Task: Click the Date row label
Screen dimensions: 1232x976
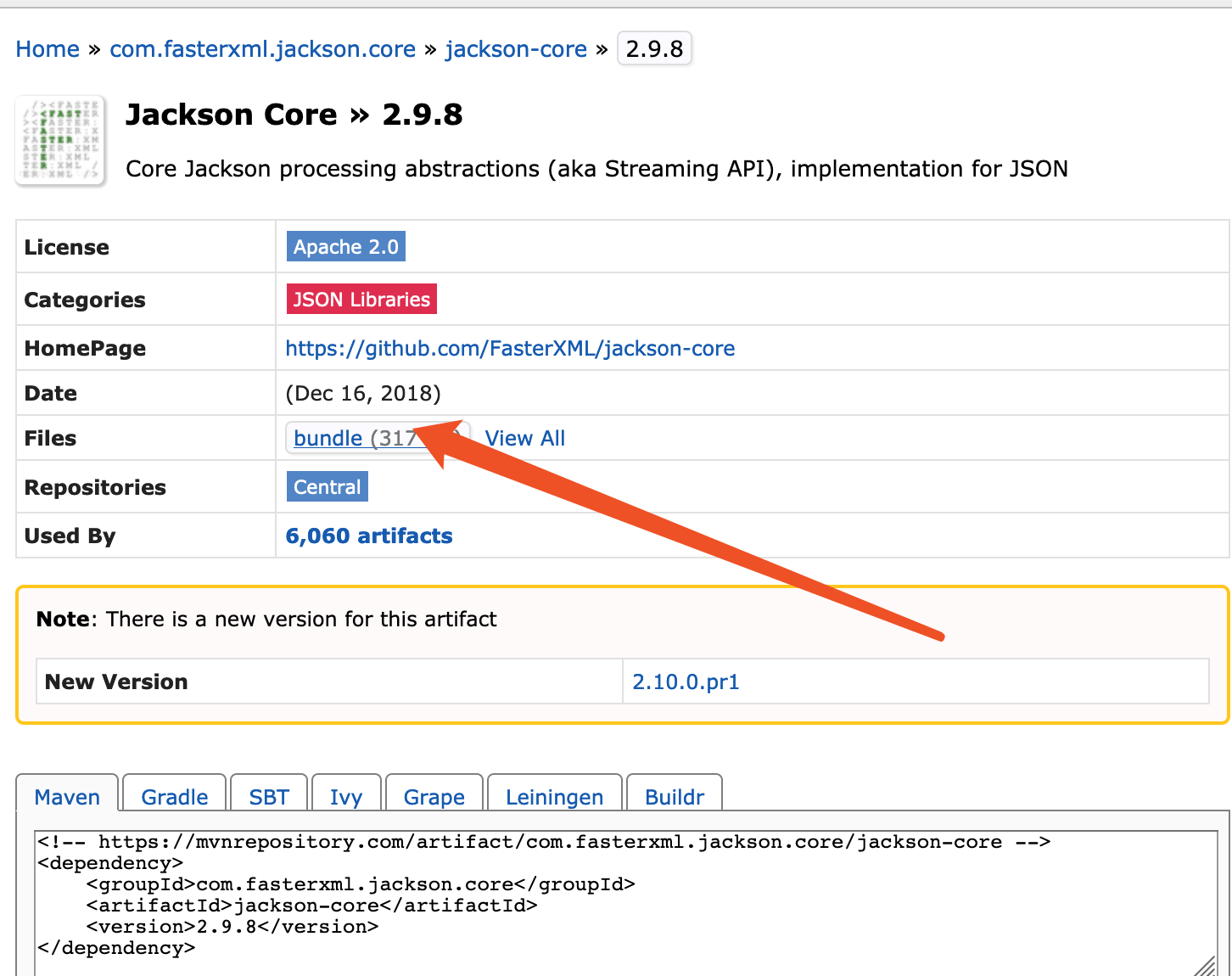Action: tap(51, 393)
